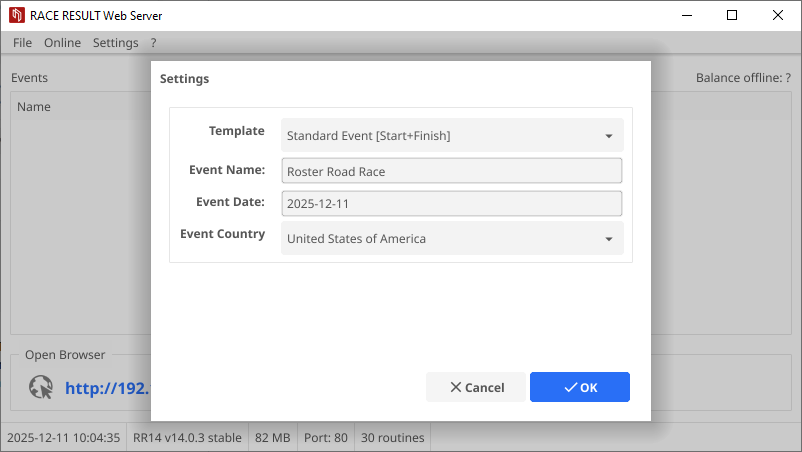Open the http://192 browser link
The width and height of the screenshot is (802, 452).
107,388
